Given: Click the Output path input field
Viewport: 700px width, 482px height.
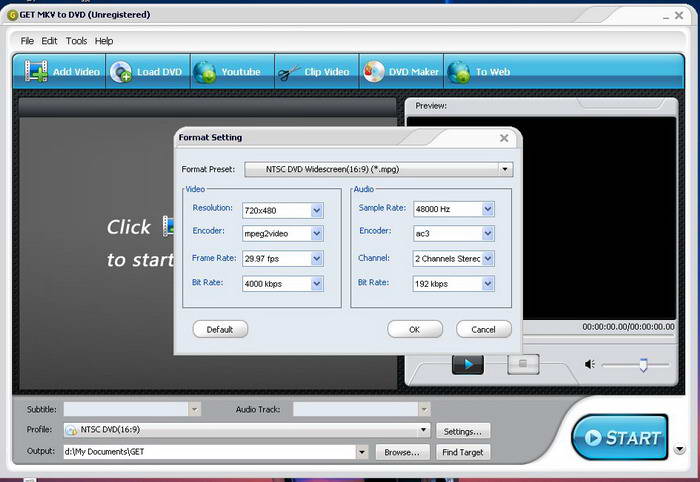Looking at the screenshot, I should [208, 453].
